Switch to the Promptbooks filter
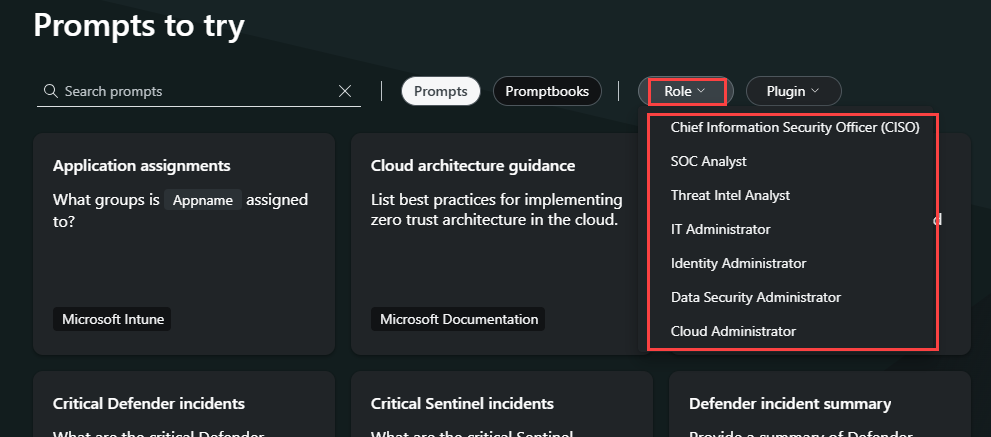The height and width of the screenshot is (437, 991). 547,91
